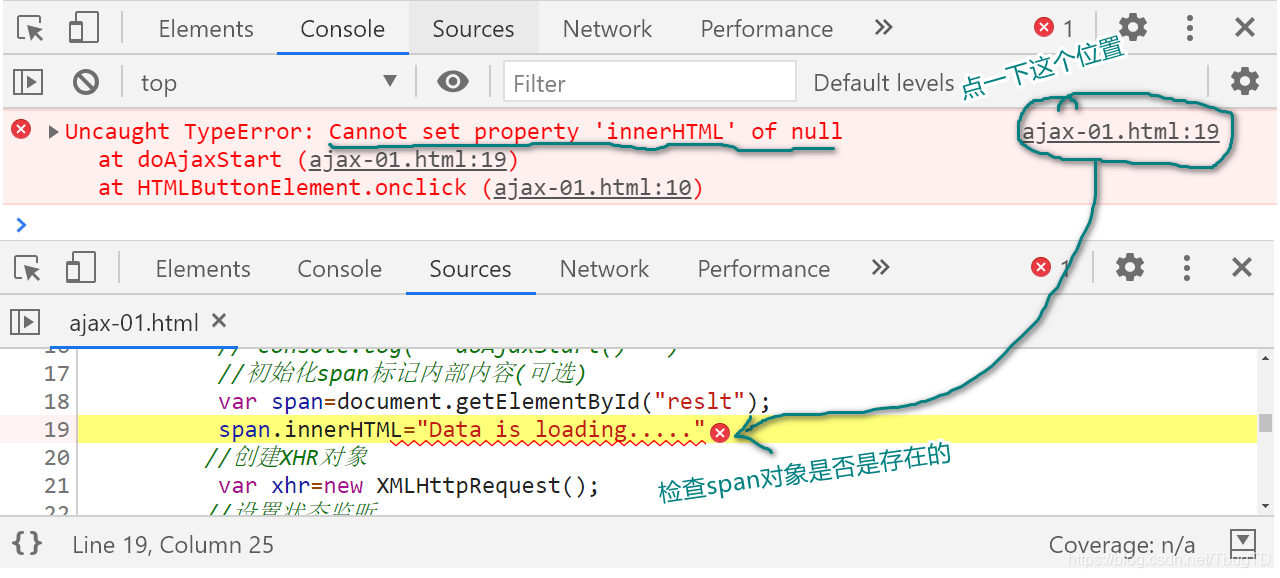Open Elements tab in upper DevTools
Screen dimensions: 1280x578
[x=206, y=29]
